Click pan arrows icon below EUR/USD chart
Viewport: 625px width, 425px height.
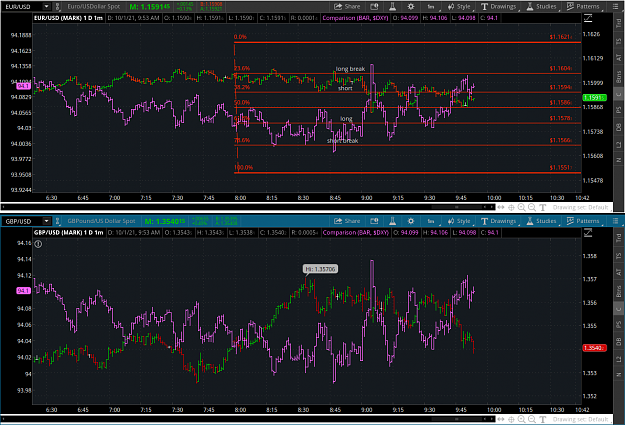[501, 207]
